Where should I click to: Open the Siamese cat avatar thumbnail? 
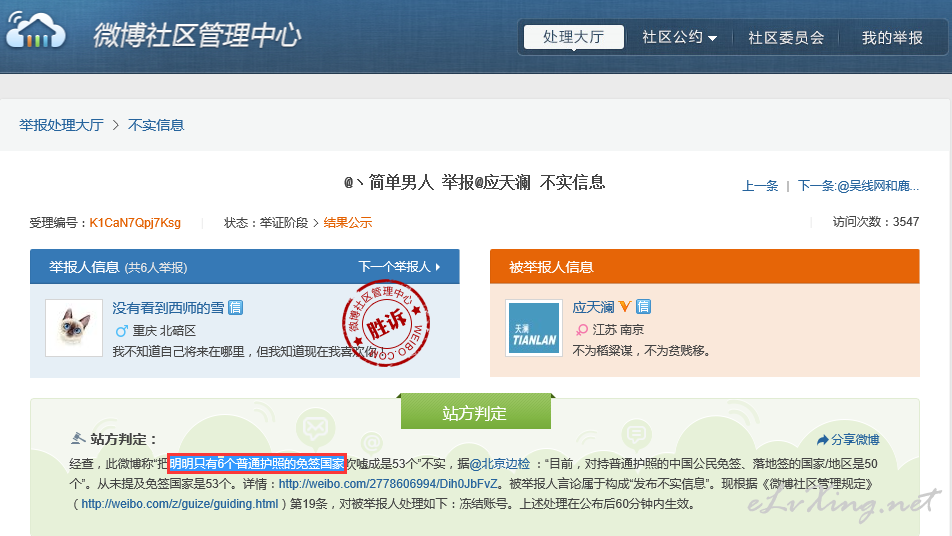[74, 328]
